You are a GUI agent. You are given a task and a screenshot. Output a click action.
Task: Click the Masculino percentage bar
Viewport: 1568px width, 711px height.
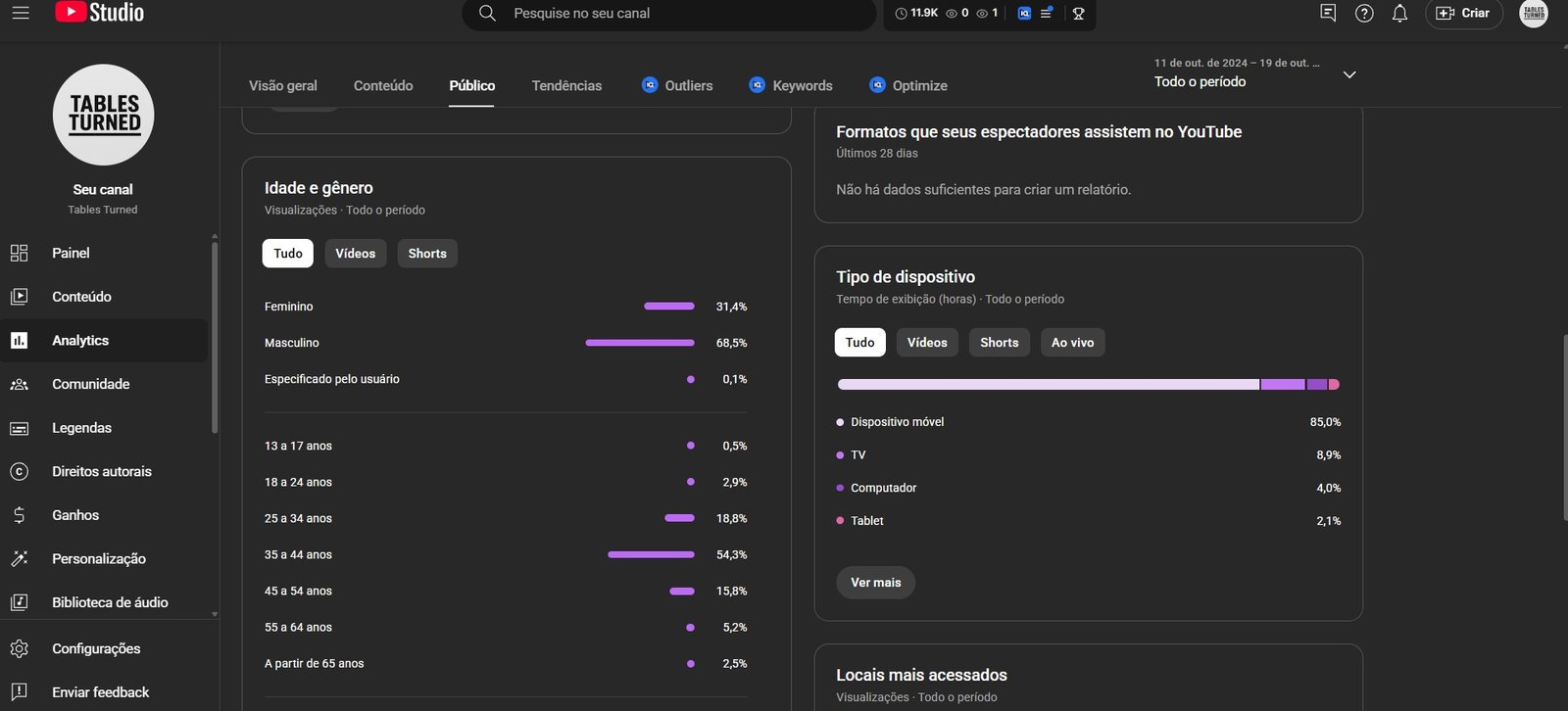coord(640,343)
